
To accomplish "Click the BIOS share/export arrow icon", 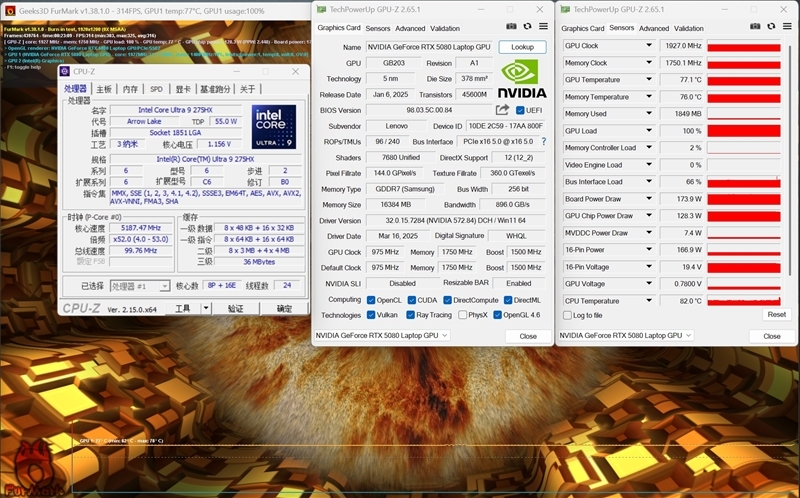I will tap(503, 110).
